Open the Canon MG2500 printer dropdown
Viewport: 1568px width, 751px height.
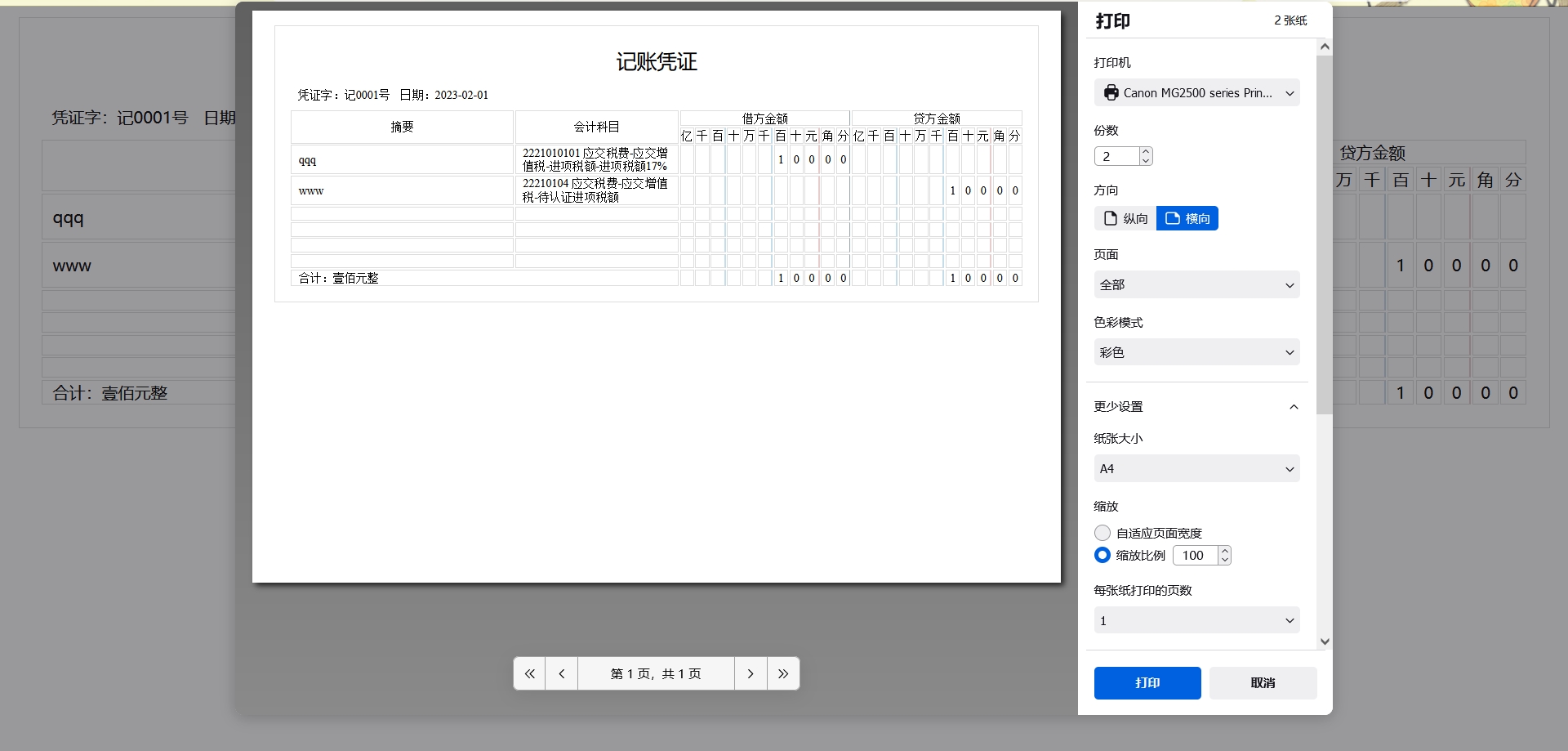(x=1196, y=92)
